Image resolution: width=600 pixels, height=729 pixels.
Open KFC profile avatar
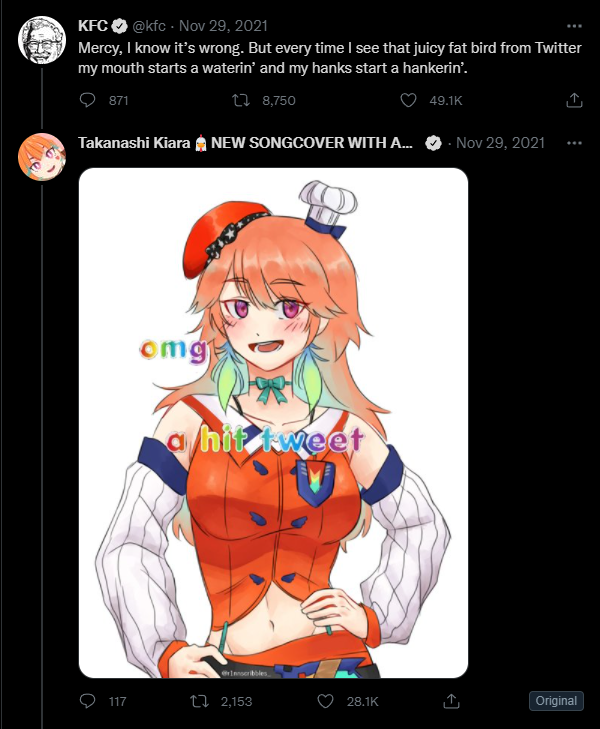42,40
